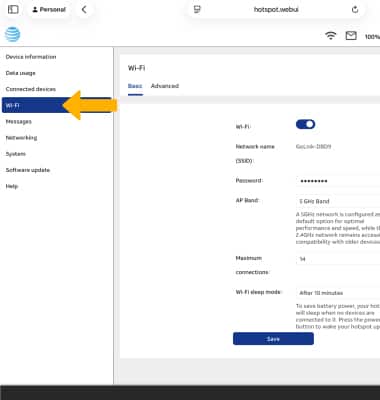Open the messages envelope icon
Viewport: 380px width, 400px height.
click(x=351, y=35)
